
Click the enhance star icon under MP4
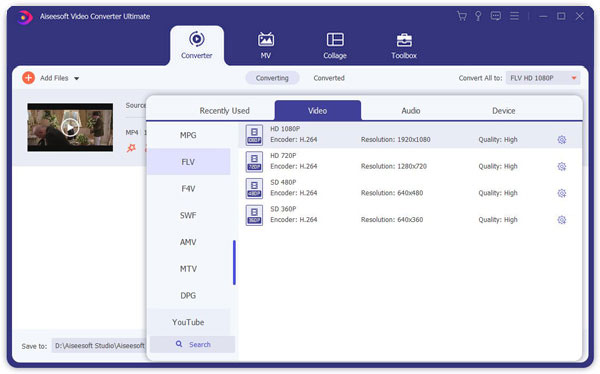coord(131,148)
